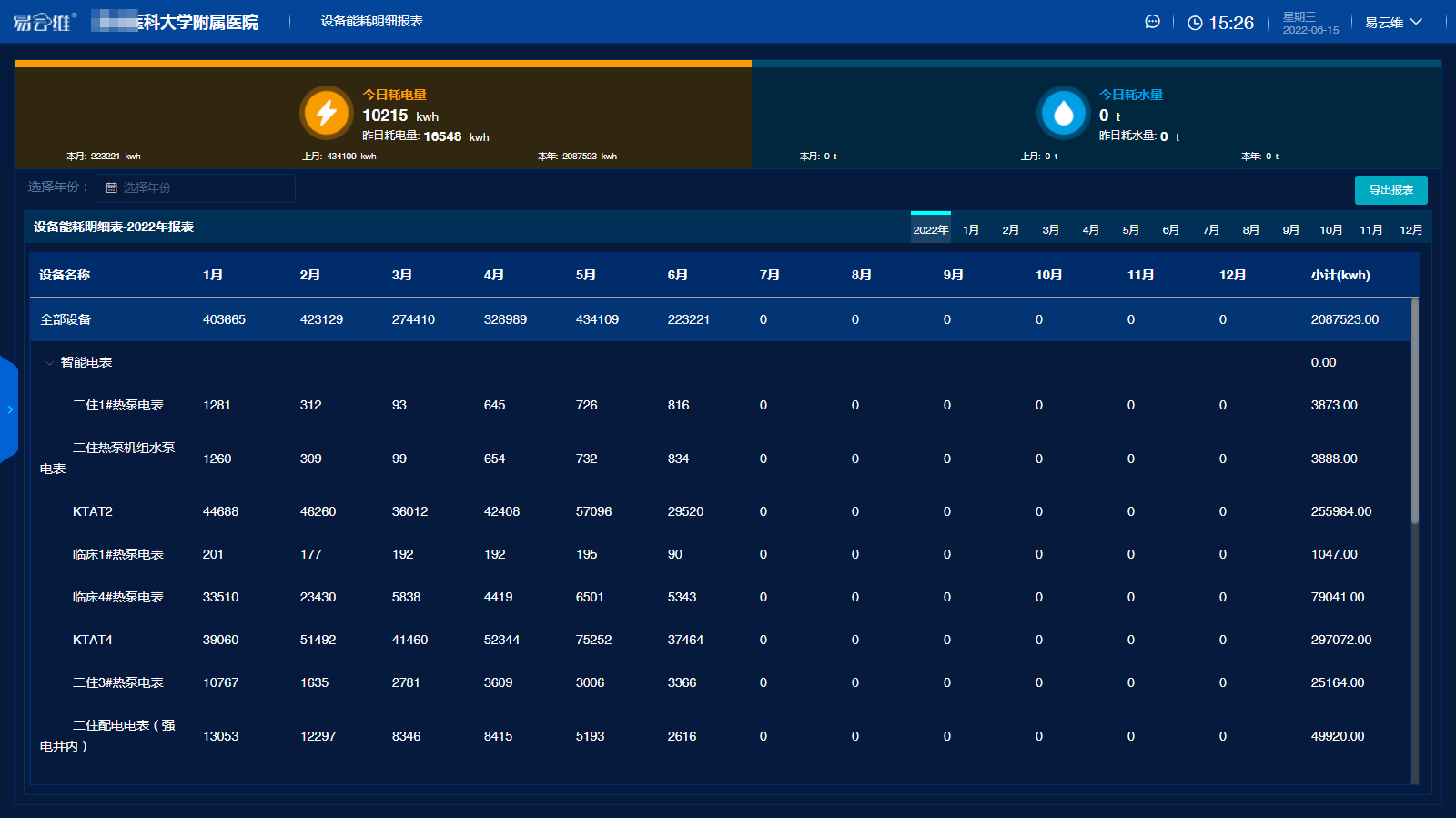The width and height of the screenshot is (1456, 818).
Task: Open the 选择年份 year picker field
Action: [196, 187]
